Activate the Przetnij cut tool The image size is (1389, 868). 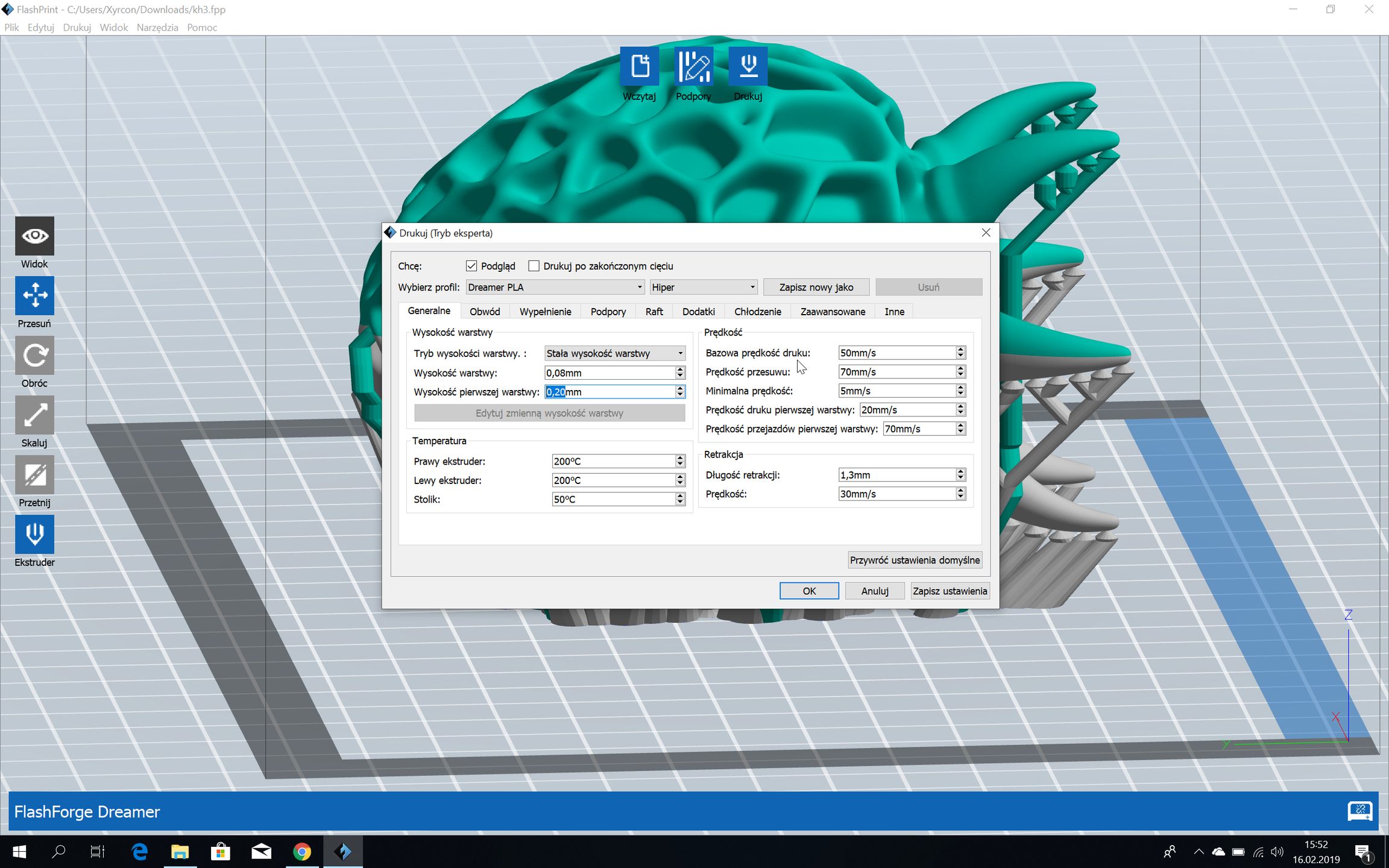[34, 474]
